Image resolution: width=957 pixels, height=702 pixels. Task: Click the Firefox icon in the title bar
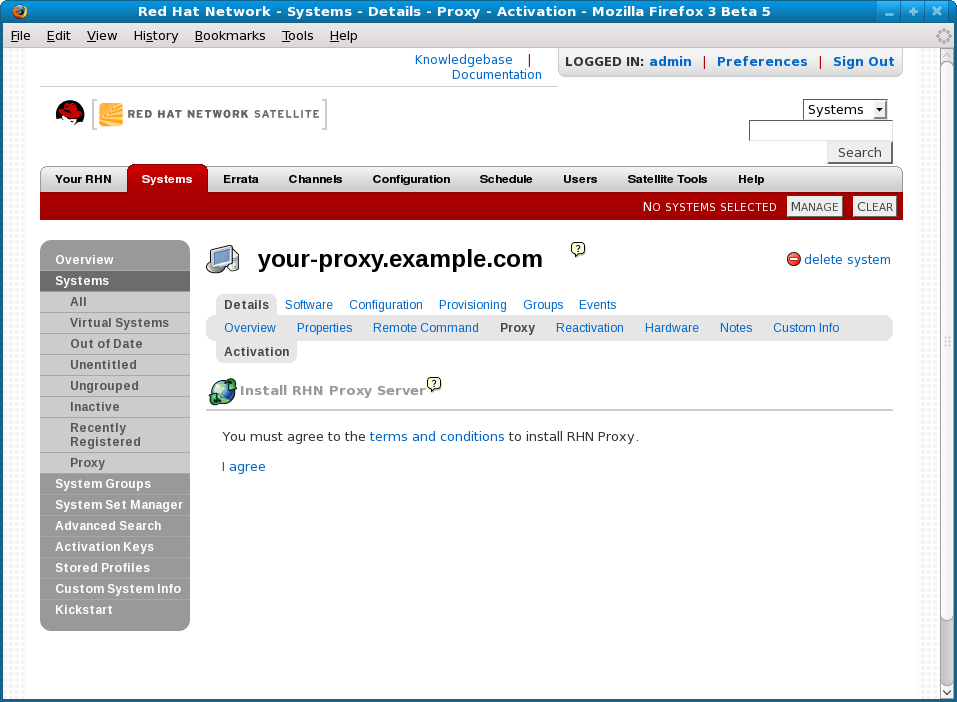(20, 11)
